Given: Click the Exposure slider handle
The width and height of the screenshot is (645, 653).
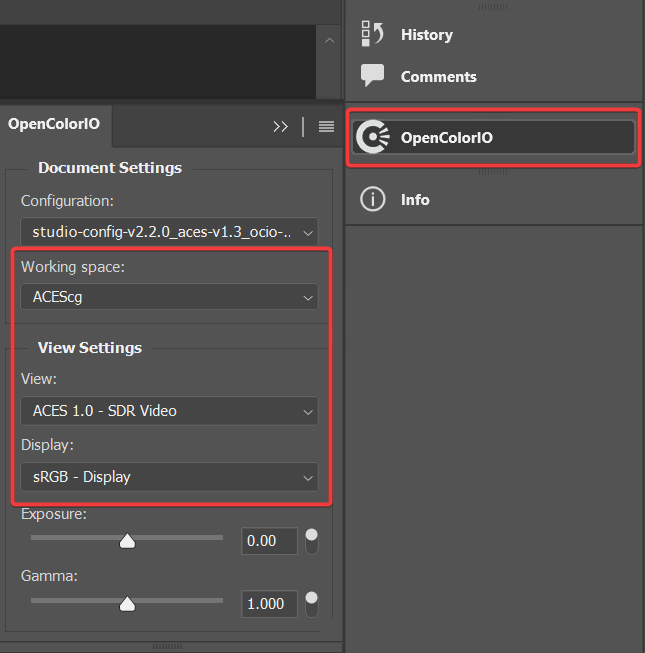Looking at the screenshot, I should coord(127,541).
